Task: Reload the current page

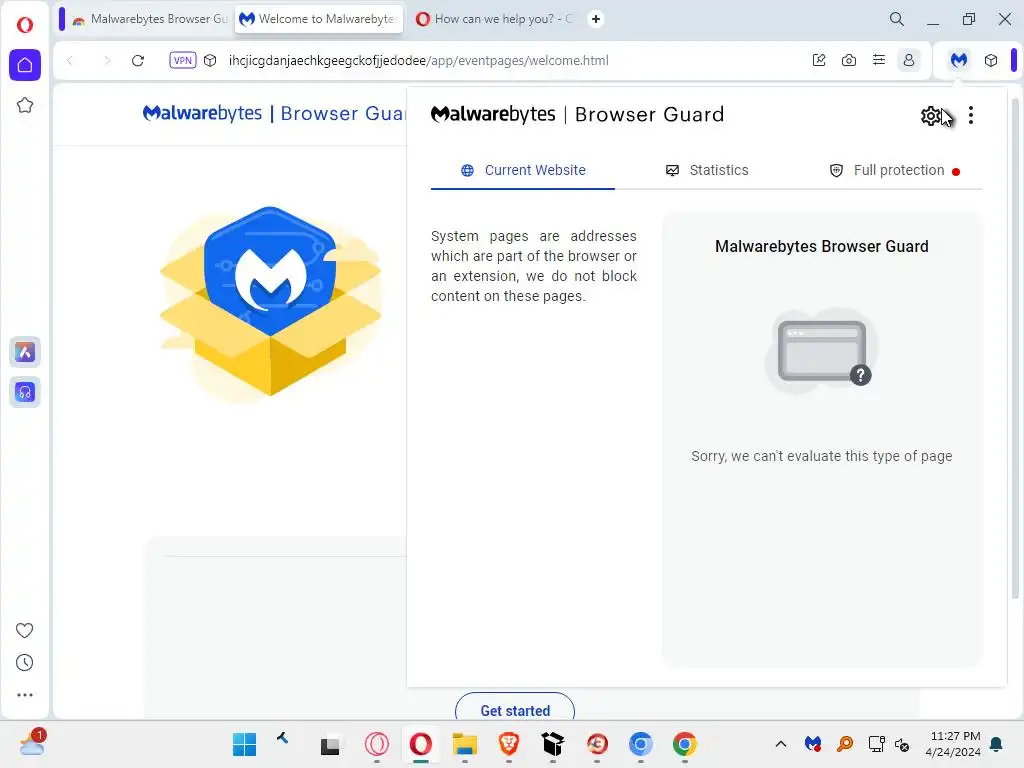Action: point(138,60)
